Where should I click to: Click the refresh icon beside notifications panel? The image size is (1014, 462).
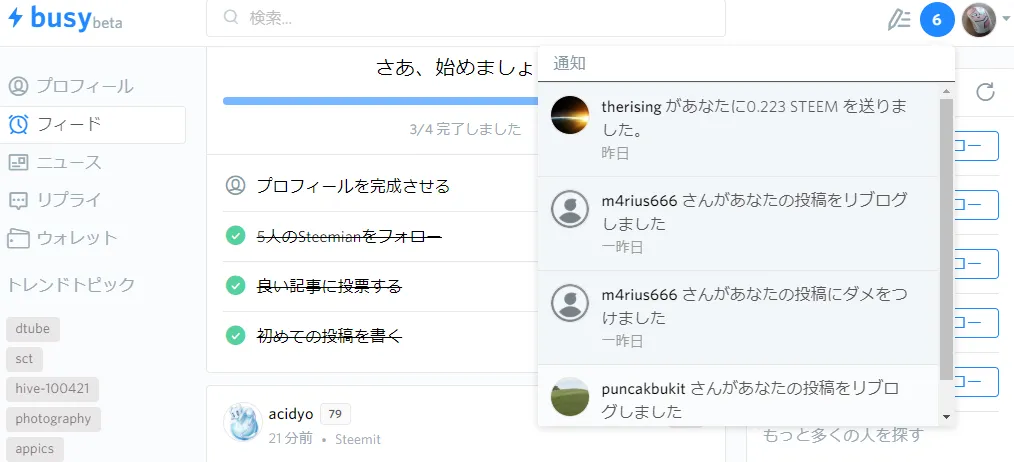point(985,92)
